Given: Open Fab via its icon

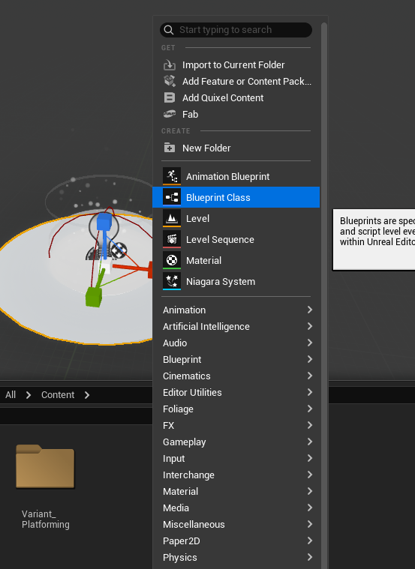Looking at the screenshot, I should click(x=169, y=114).
